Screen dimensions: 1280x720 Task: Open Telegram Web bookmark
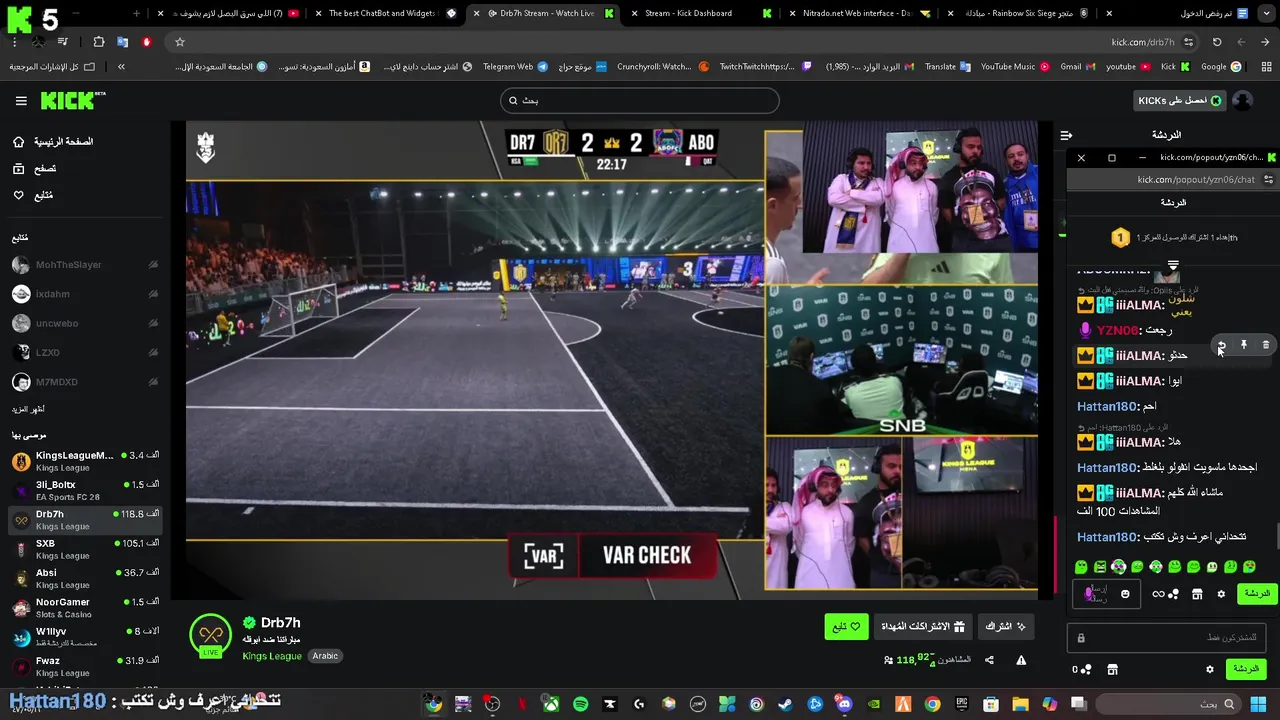pos(515,67)
